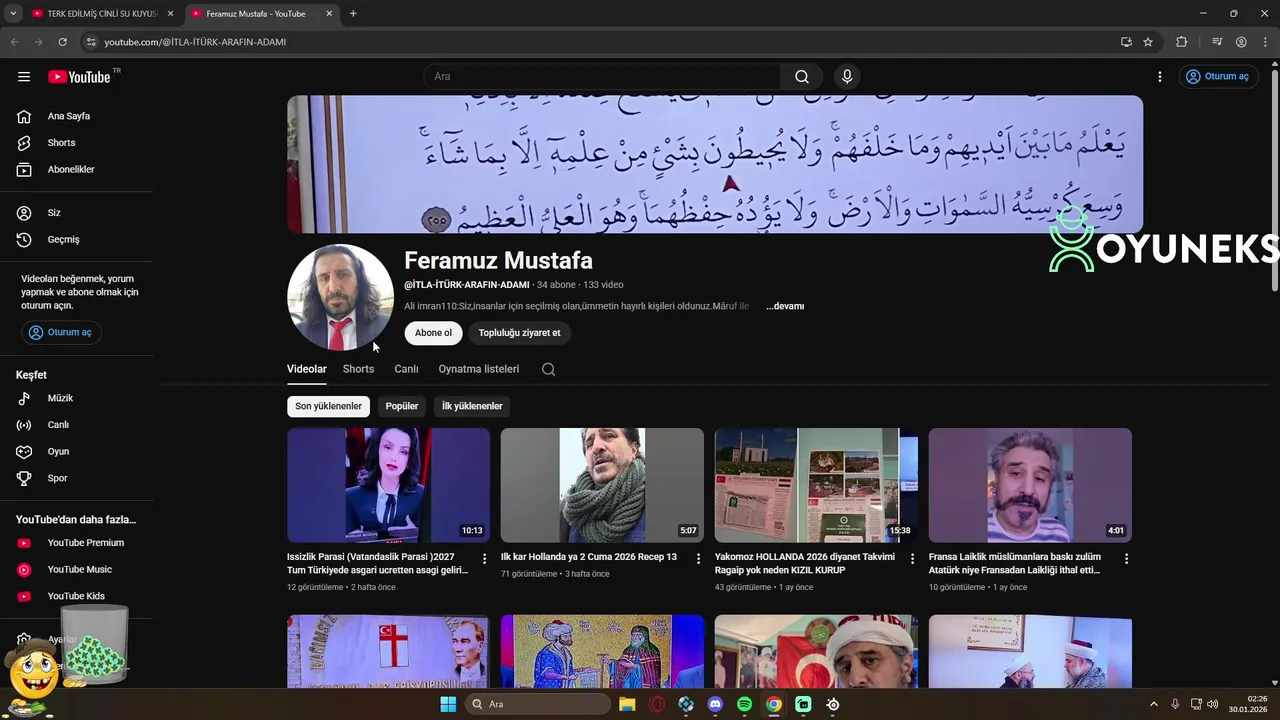Open the YouTube hamburger guide menu

pos(24,77)
